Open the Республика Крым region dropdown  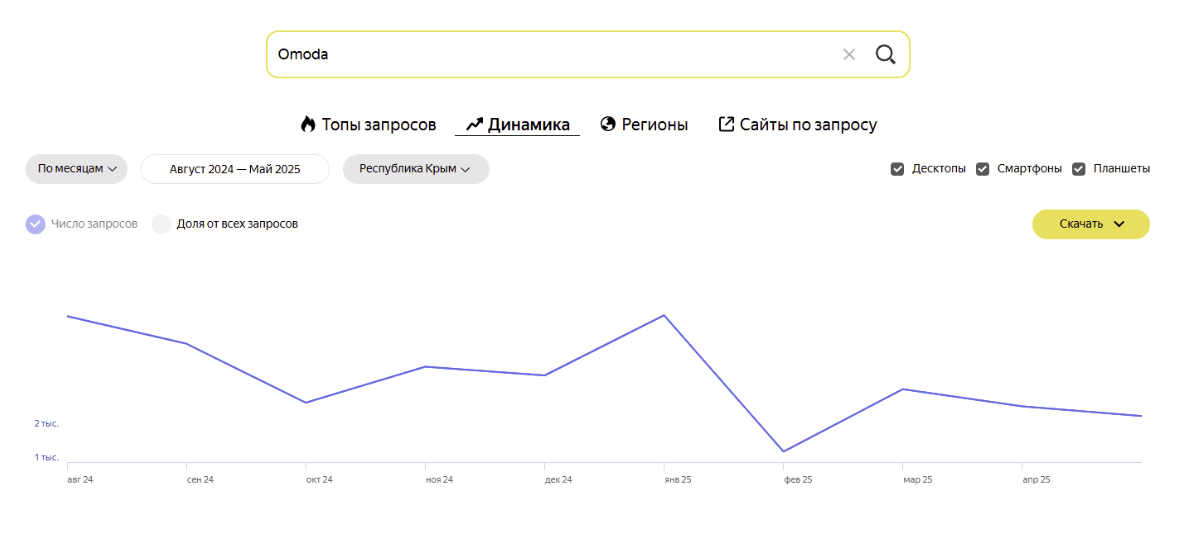pyautogui.click(x=415, y=169)
